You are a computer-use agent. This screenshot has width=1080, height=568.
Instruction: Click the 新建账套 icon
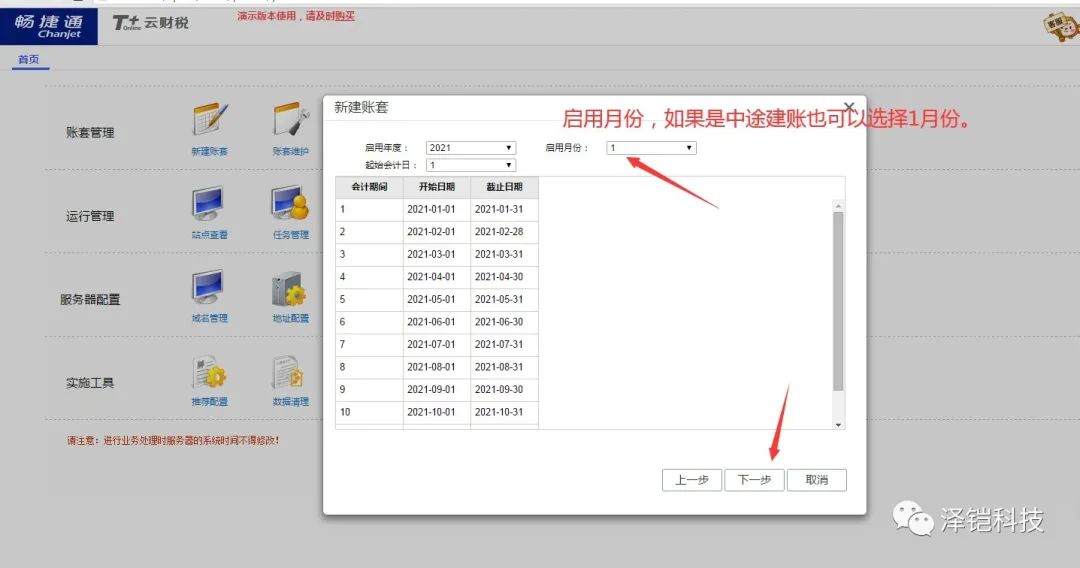[x=210, y=121]
